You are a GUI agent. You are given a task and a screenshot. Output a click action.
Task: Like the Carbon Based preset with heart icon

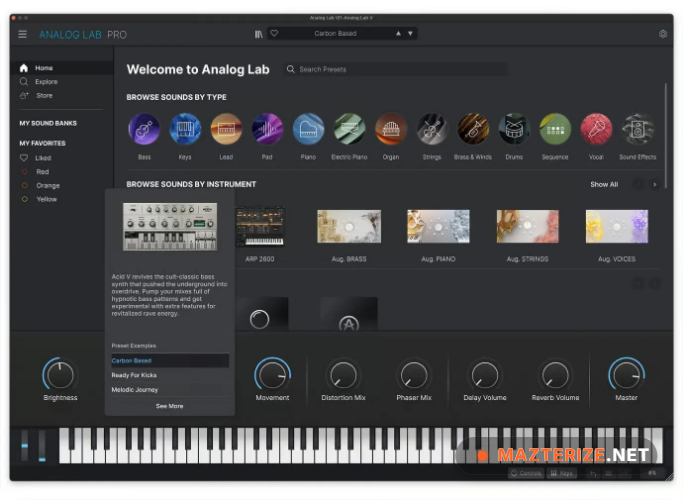pos(274,33)
